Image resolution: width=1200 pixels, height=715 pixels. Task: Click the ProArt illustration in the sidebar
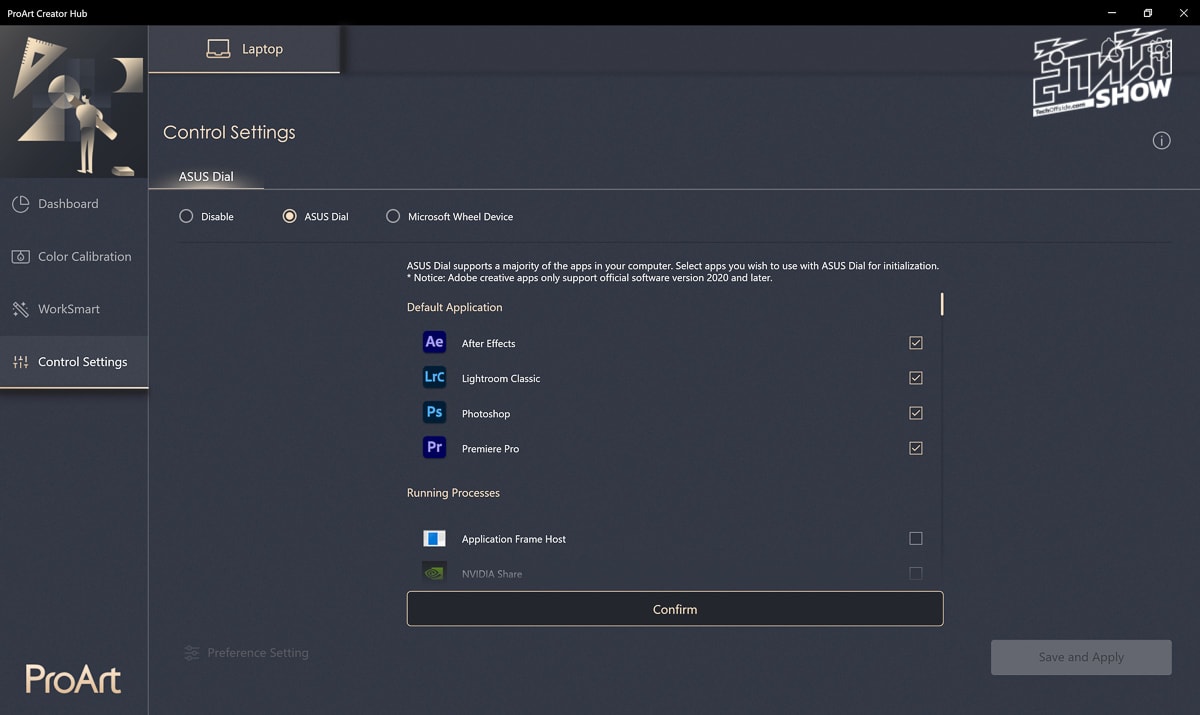tap(74, 102)
